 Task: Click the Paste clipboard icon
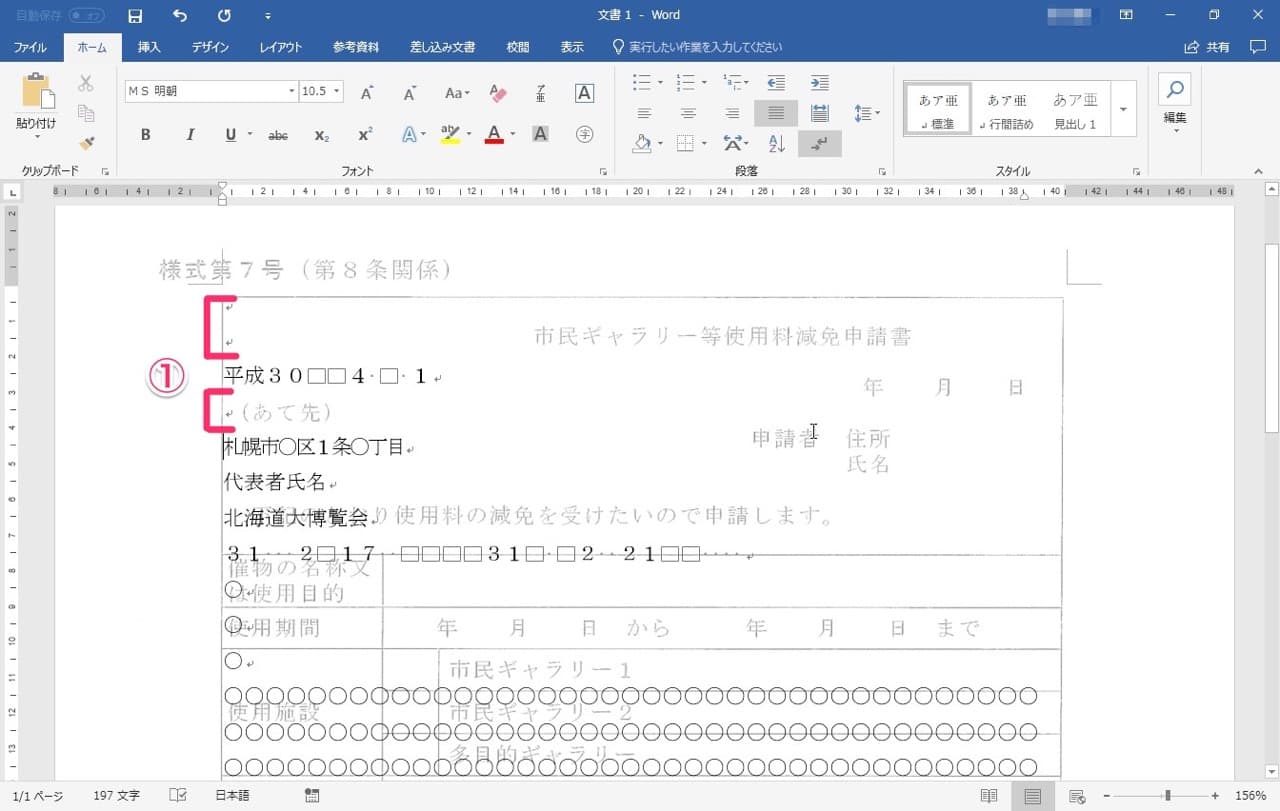(37, 92)
